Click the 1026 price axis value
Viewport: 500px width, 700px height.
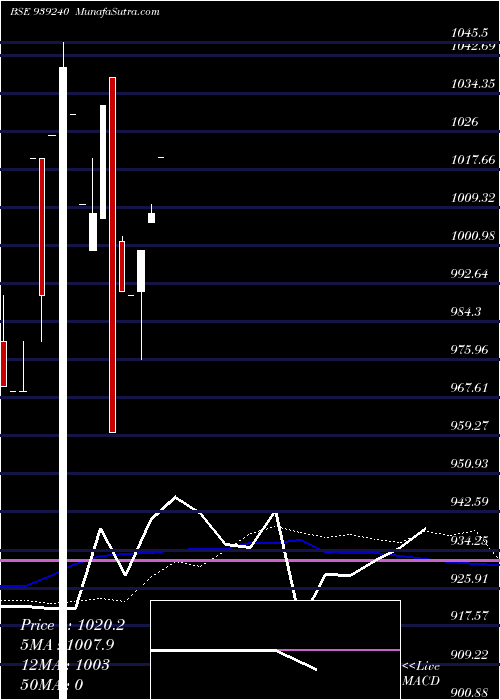click(x=464, y=121)
